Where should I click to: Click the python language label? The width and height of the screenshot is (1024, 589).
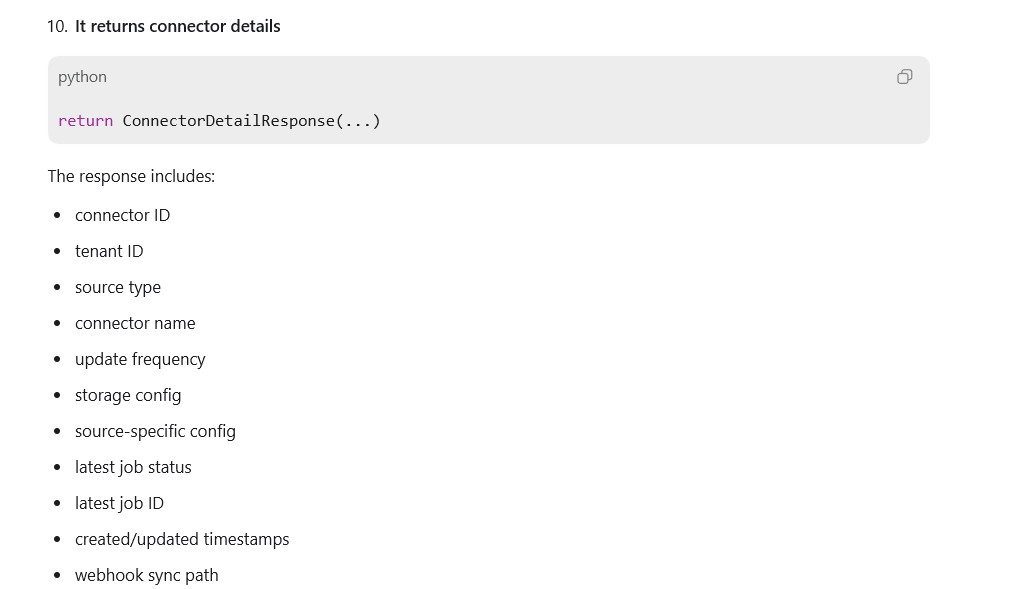click(x=82, y=77)
